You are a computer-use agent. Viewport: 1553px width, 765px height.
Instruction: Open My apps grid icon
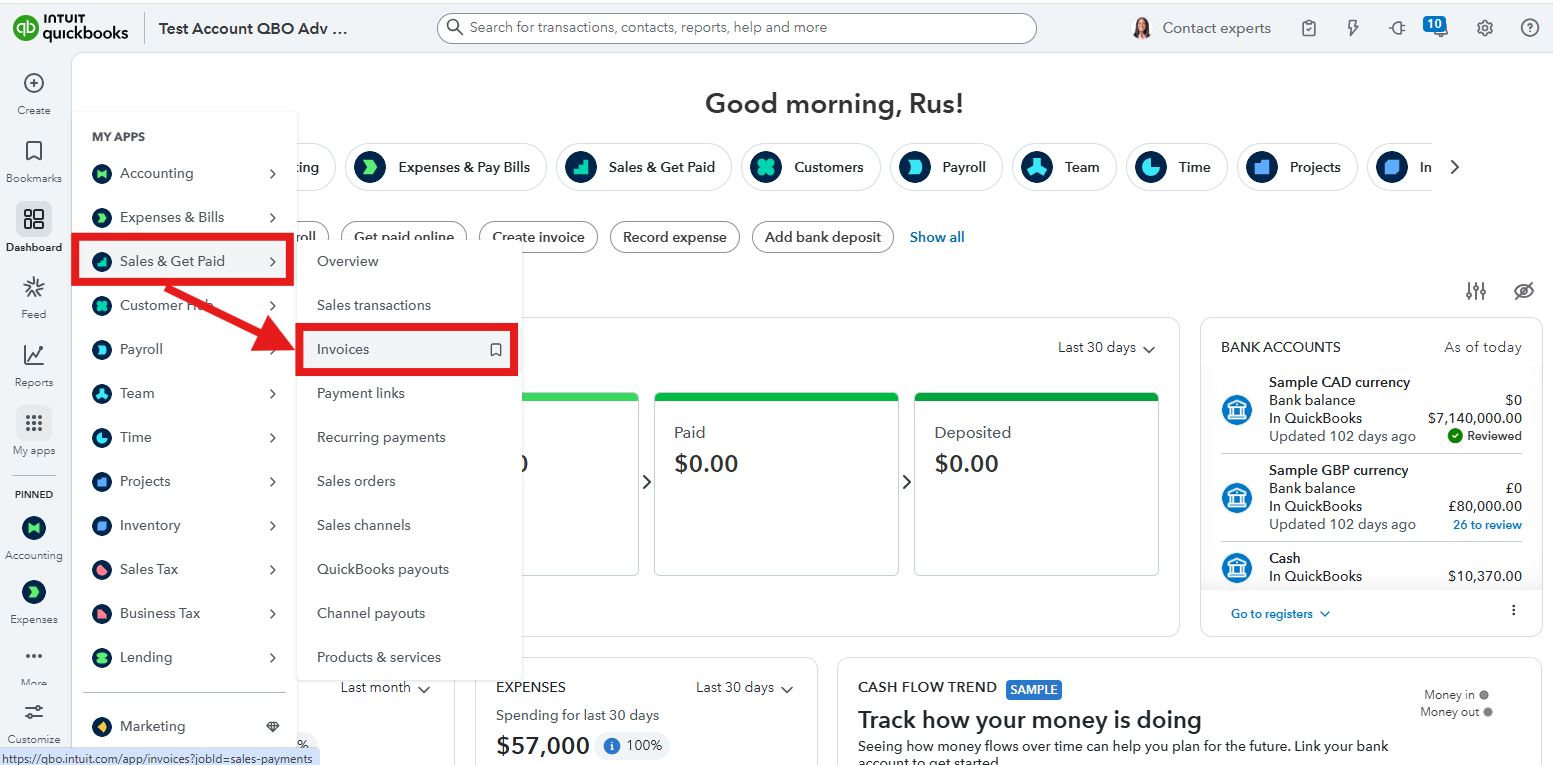pyautogui.click(x=34, y=423)
